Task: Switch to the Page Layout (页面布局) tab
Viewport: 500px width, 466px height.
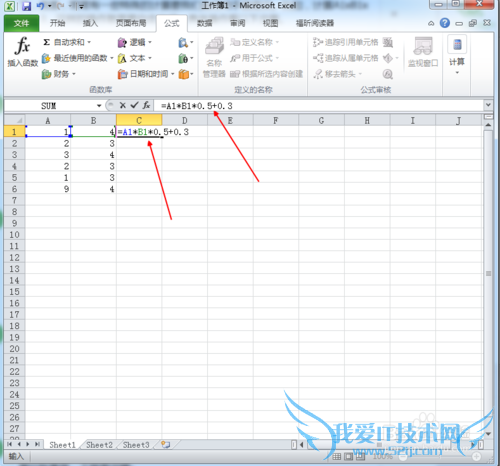Action: 131,23
